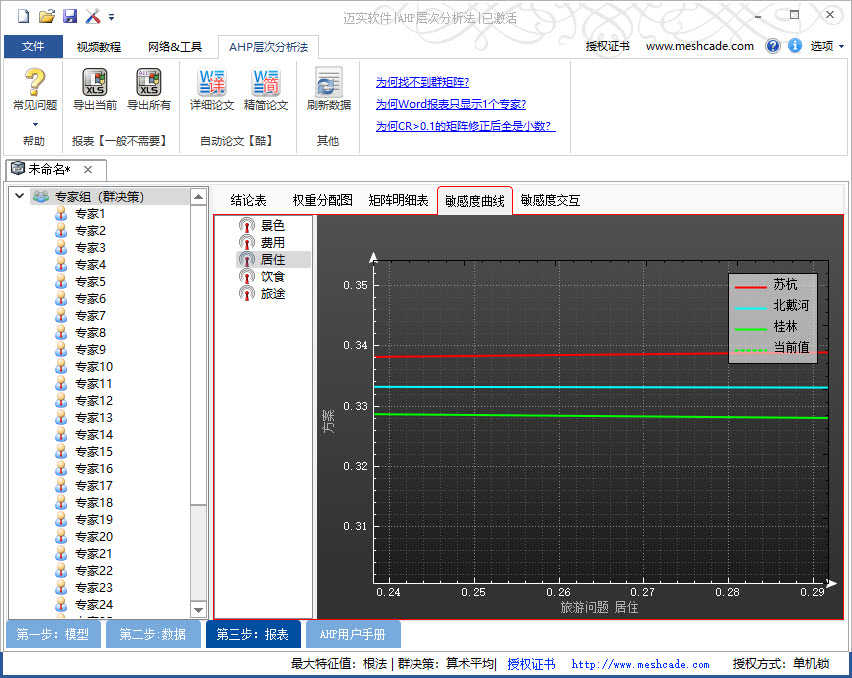The width and height of the screenshot is (852, 678).
Task: Click 授权证书 link in status bar
Action: (x=531, y=664)
